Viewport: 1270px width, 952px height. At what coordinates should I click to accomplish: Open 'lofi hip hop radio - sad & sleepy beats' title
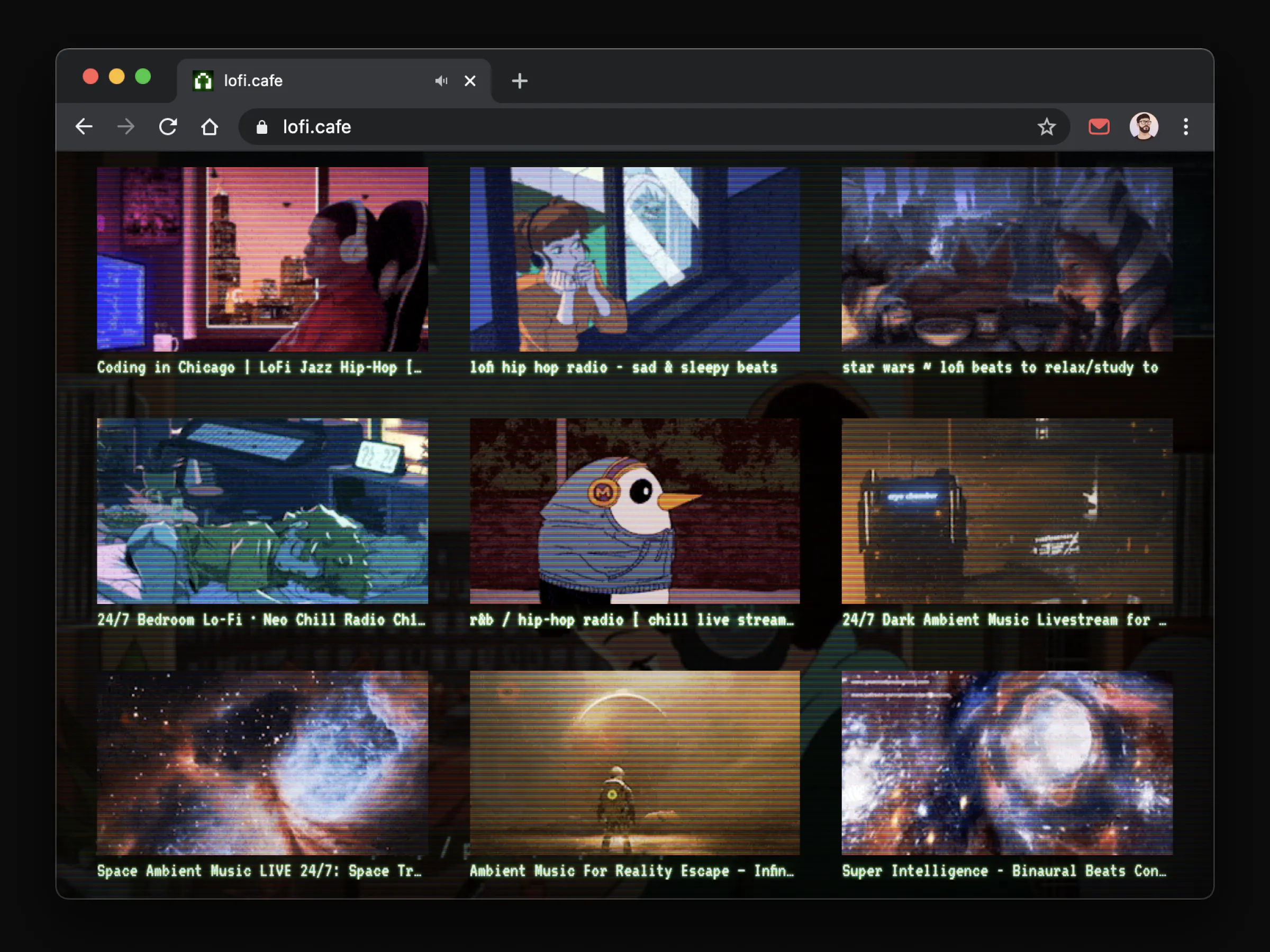[x=623, y=367]
